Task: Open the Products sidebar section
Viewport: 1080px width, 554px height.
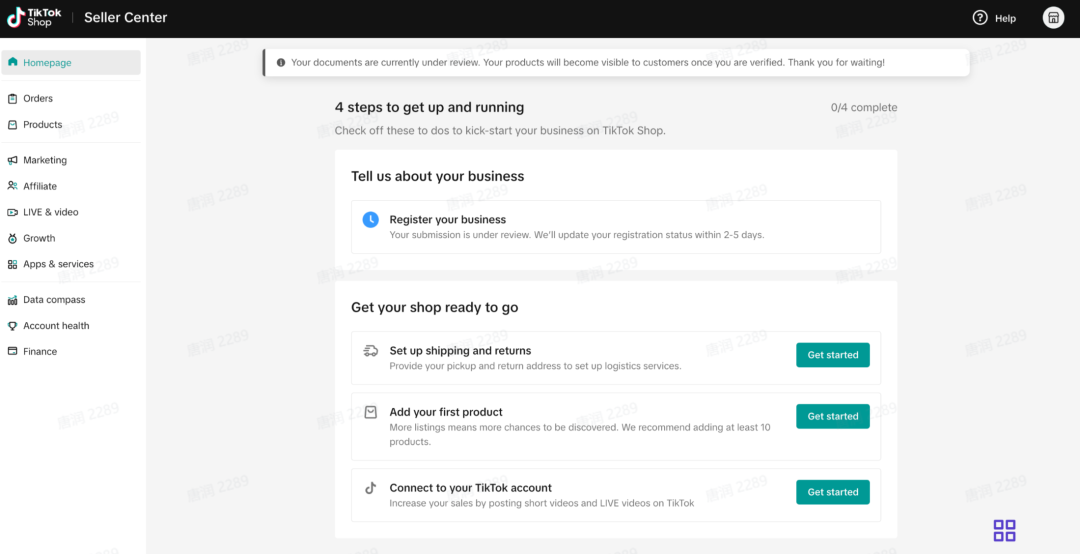Action: (x=42, y=125)
